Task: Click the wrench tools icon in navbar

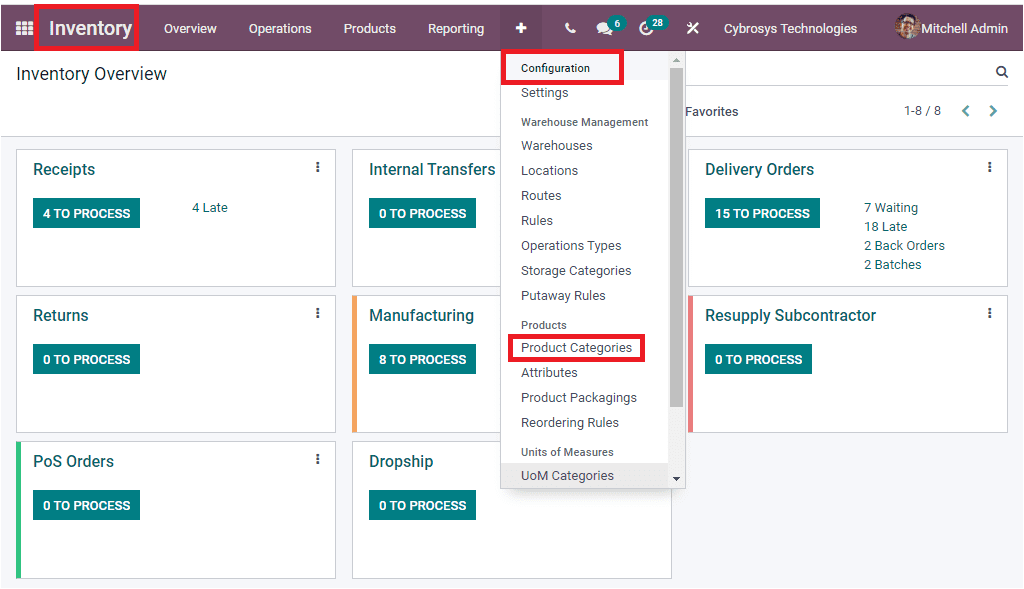Action: [x=692, y=27]
